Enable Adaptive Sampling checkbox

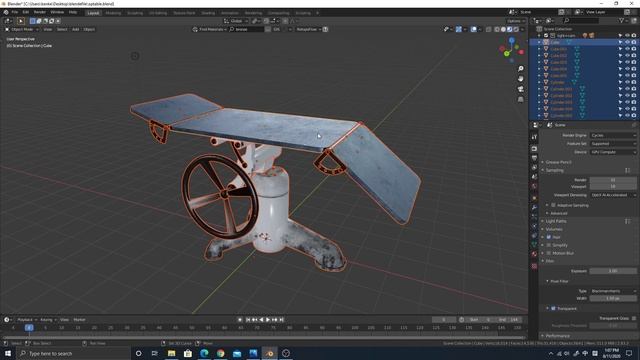click(x=553, y=205)
